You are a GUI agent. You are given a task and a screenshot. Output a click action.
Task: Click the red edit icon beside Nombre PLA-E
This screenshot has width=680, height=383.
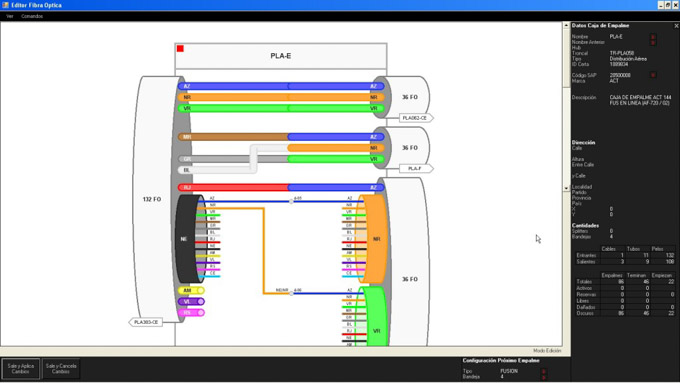pyautogui.click(x=653, y=37)
